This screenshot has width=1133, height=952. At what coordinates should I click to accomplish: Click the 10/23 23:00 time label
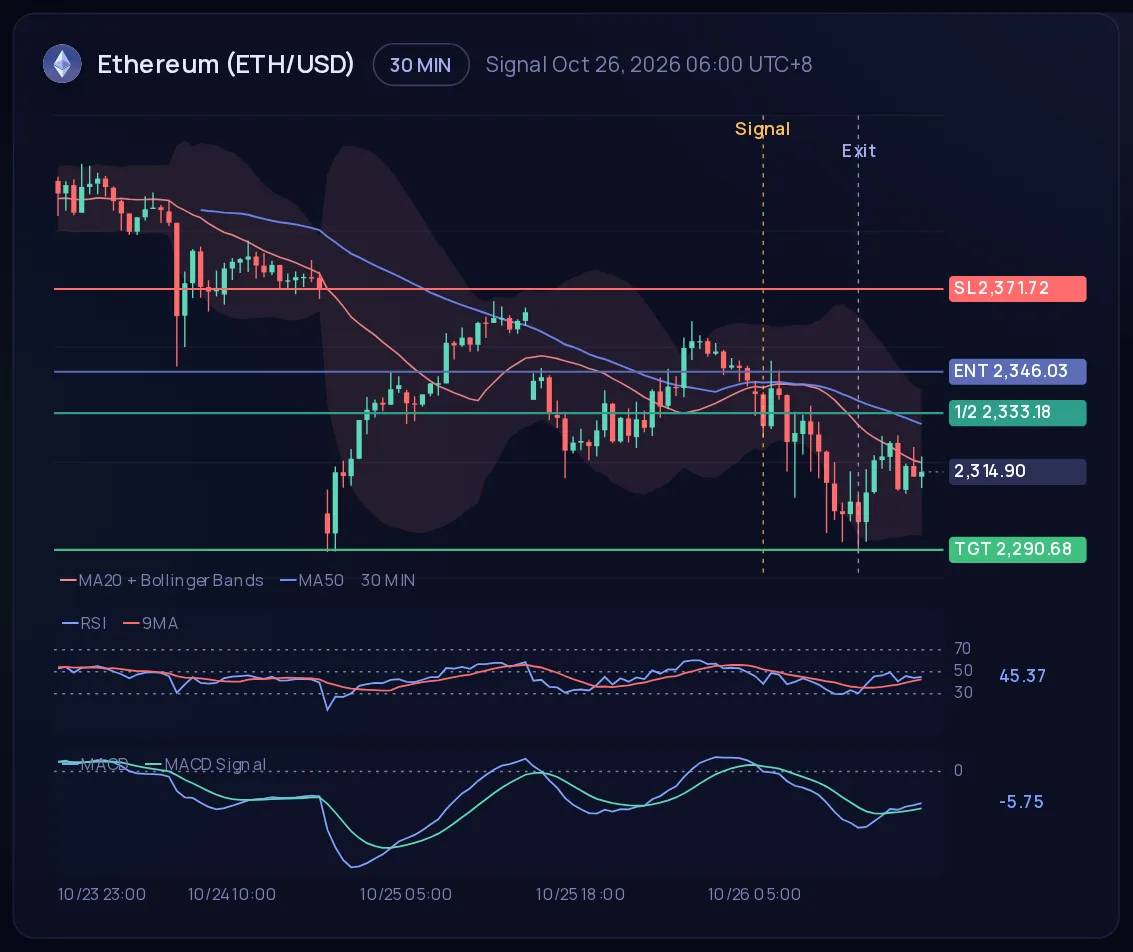click(x=102, y=894)
